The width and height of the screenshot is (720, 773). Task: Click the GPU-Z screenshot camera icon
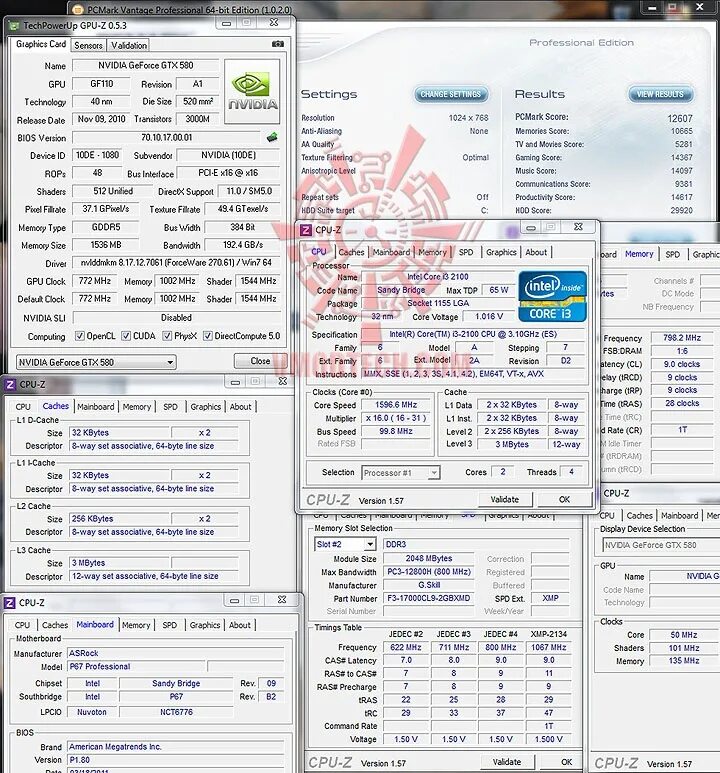tap(278, 44)
